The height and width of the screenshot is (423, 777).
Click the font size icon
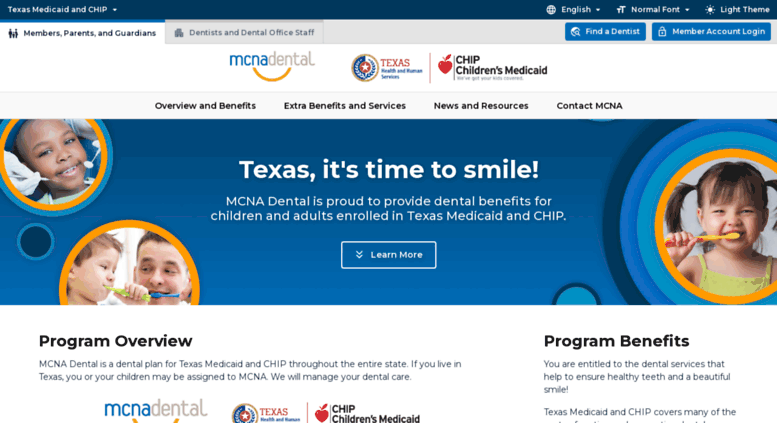click(x=621, y=9)
